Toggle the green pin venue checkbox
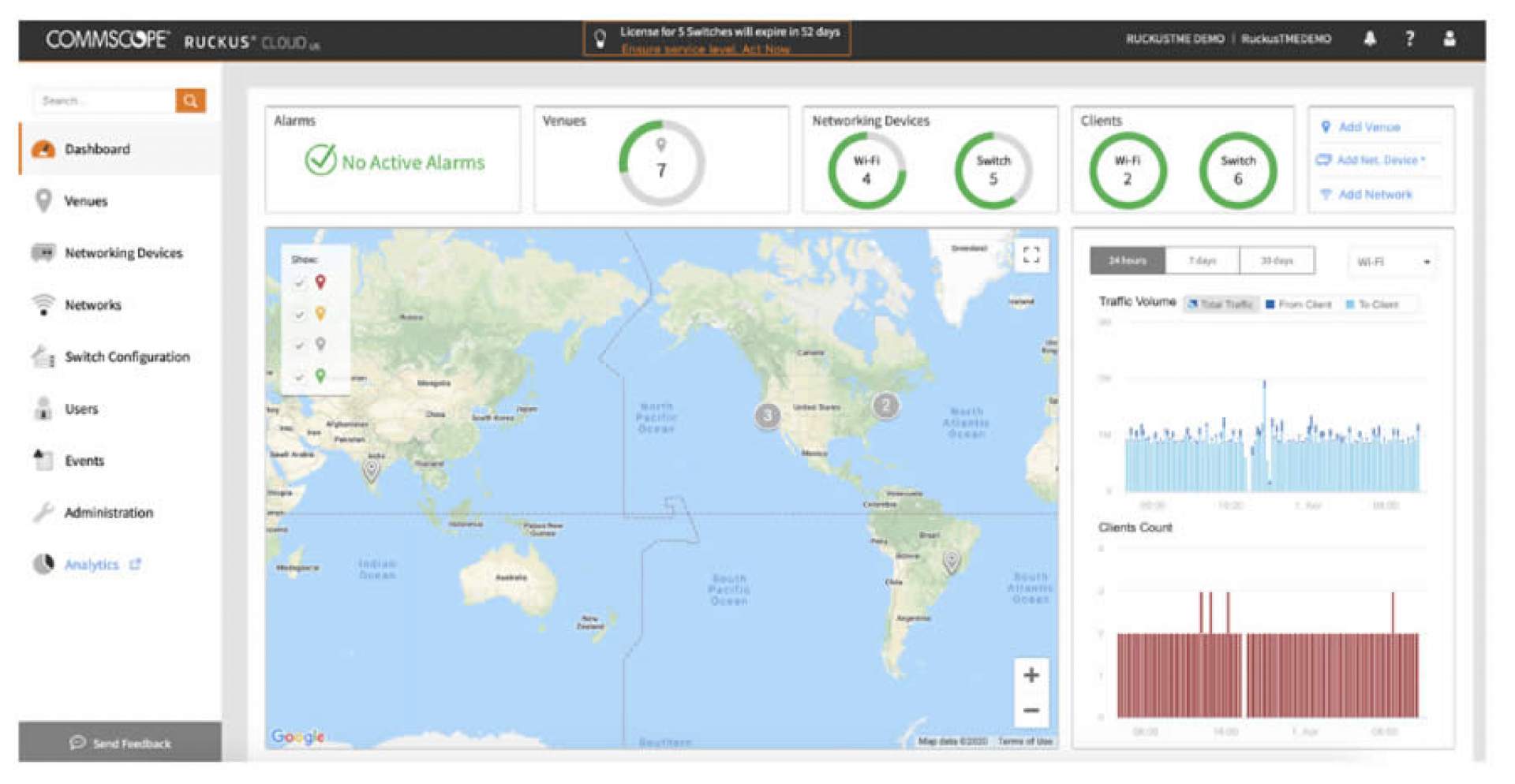Image resolution: width=1515 pixels, height=784 pixels. (300, 376)
